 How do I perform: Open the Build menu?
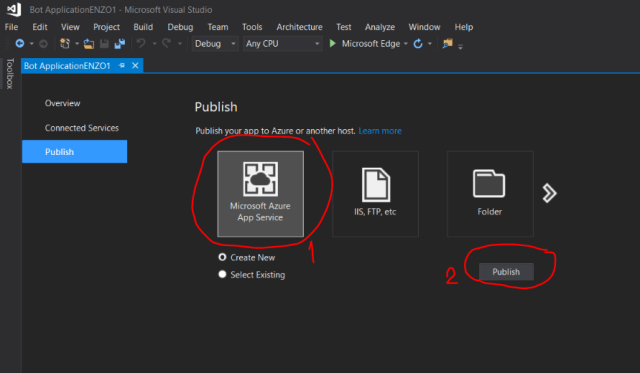point(143,27)
